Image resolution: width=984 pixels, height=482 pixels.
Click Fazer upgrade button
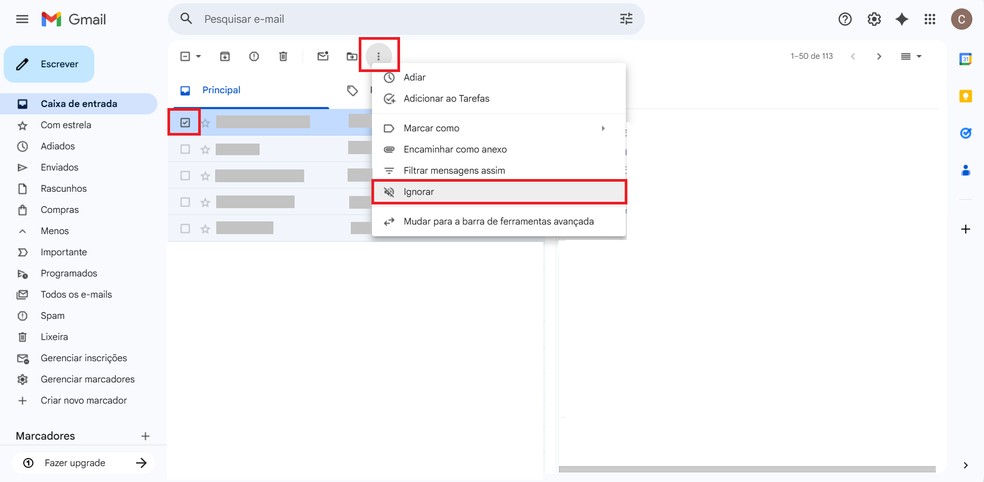click(84, 463)
